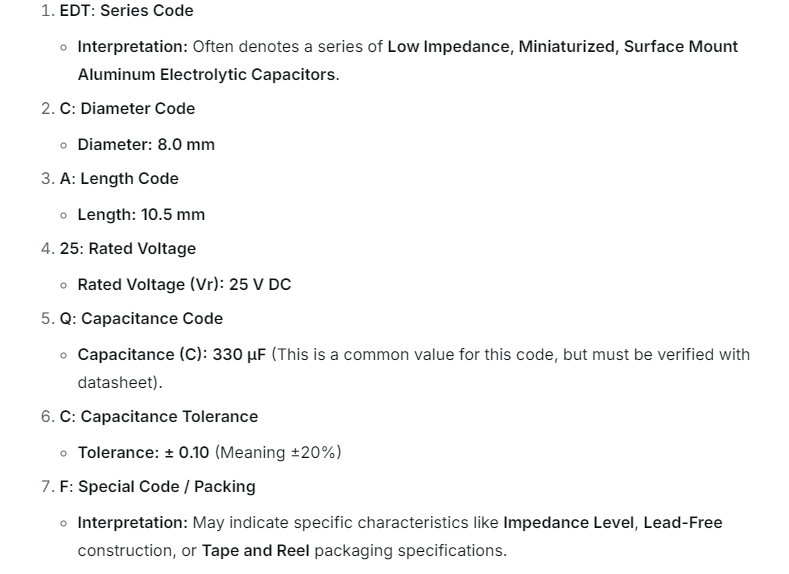Click the "F: Special Code / Packing" heading
Viewport: 789px width, 574px height.
(157, 487)
